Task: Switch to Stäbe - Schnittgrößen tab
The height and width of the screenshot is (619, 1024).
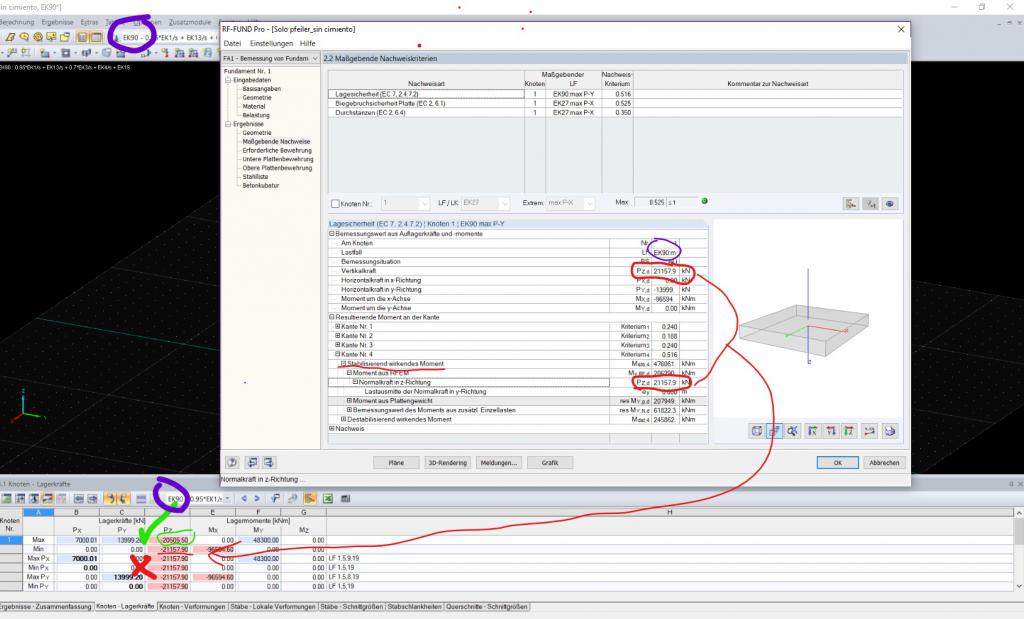Action: tap(351, 607)
